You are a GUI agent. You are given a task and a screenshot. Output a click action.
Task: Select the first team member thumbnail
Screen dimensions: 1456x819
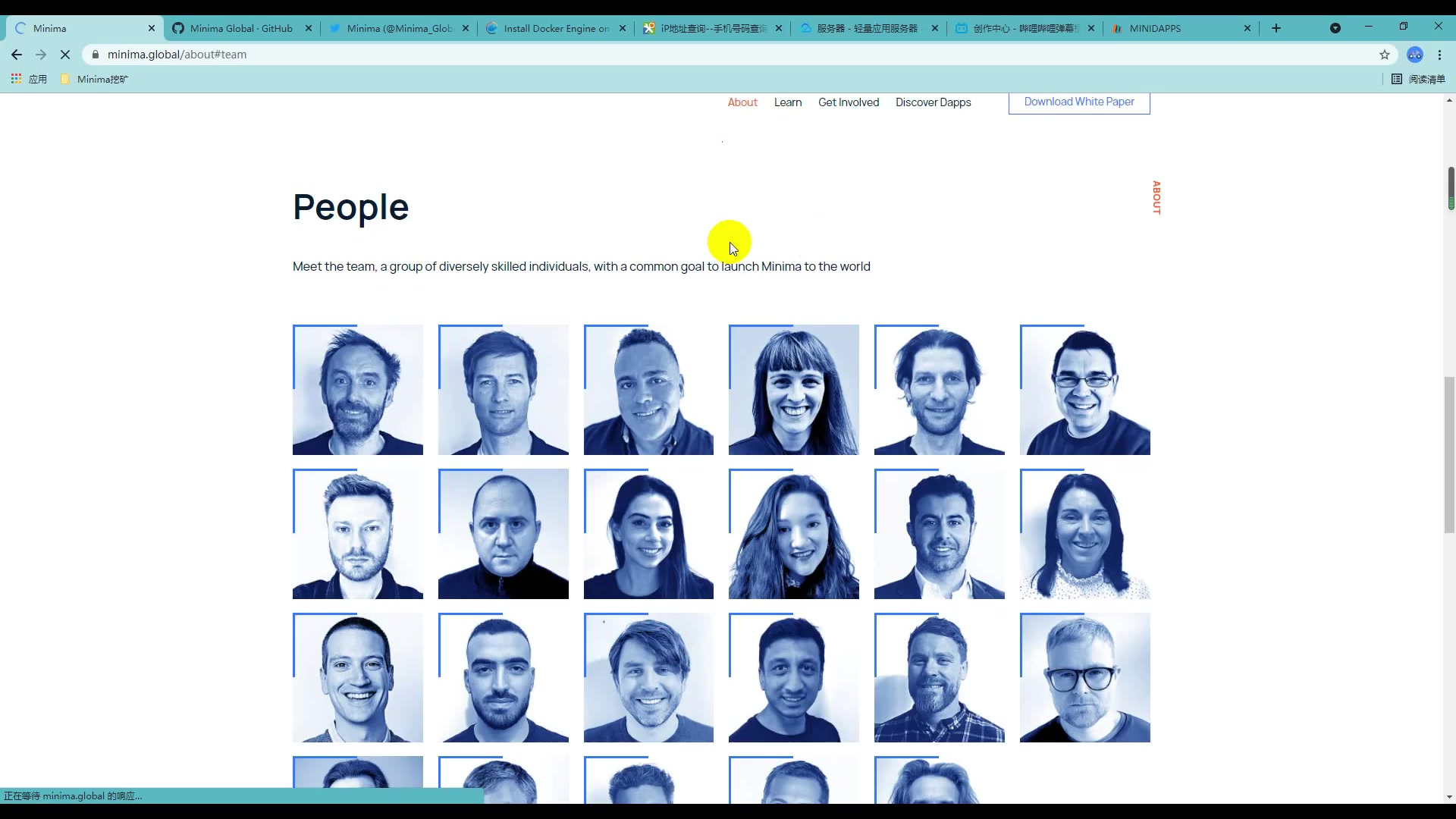point(358,388)
